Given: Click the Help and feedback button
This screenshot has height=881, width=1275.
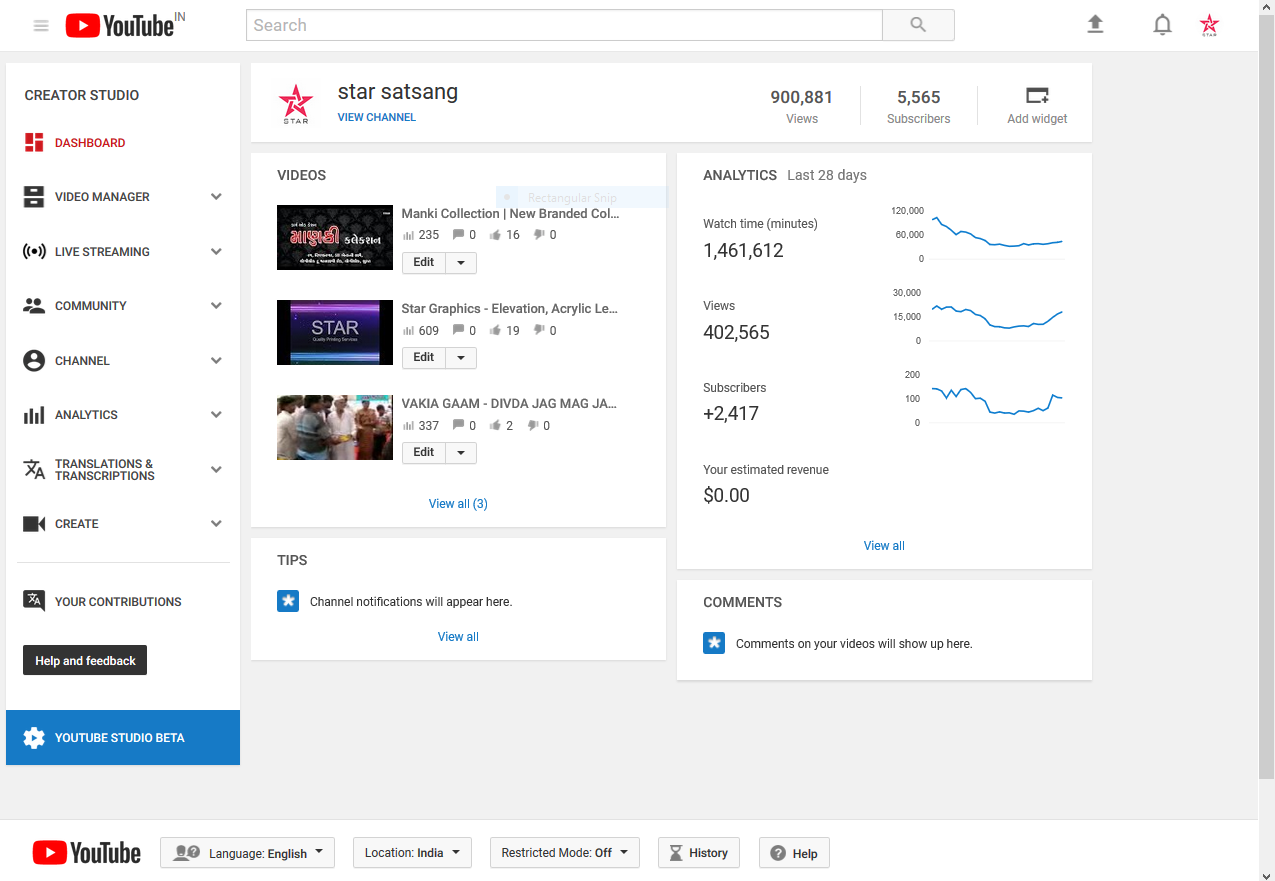Looking at the screenshot, I should click(x=85, y=660).
